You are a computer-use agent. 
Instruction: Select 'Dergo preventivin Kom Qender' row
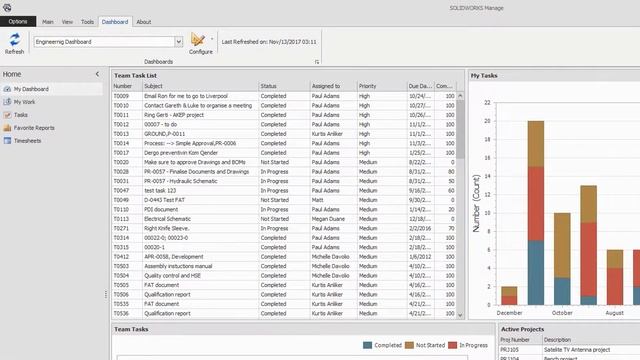pyautogui.click(x=284, y=153)
